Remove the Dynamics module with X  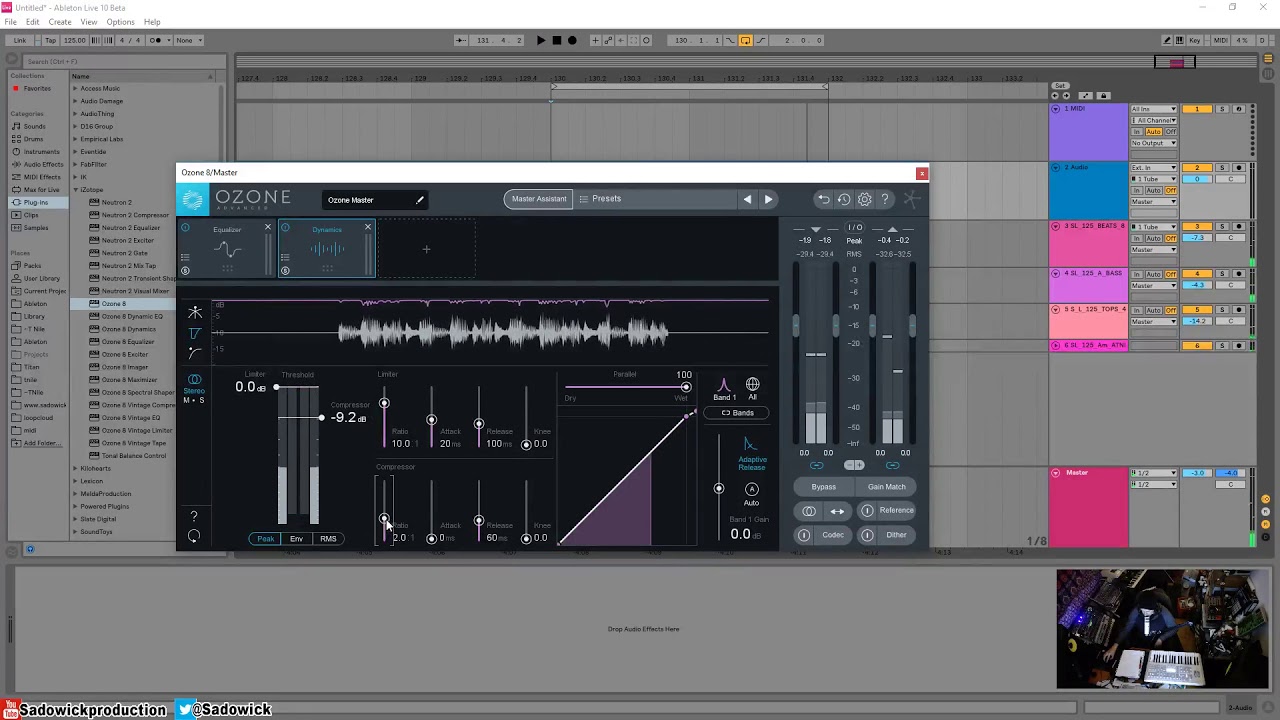coord(367,228)
